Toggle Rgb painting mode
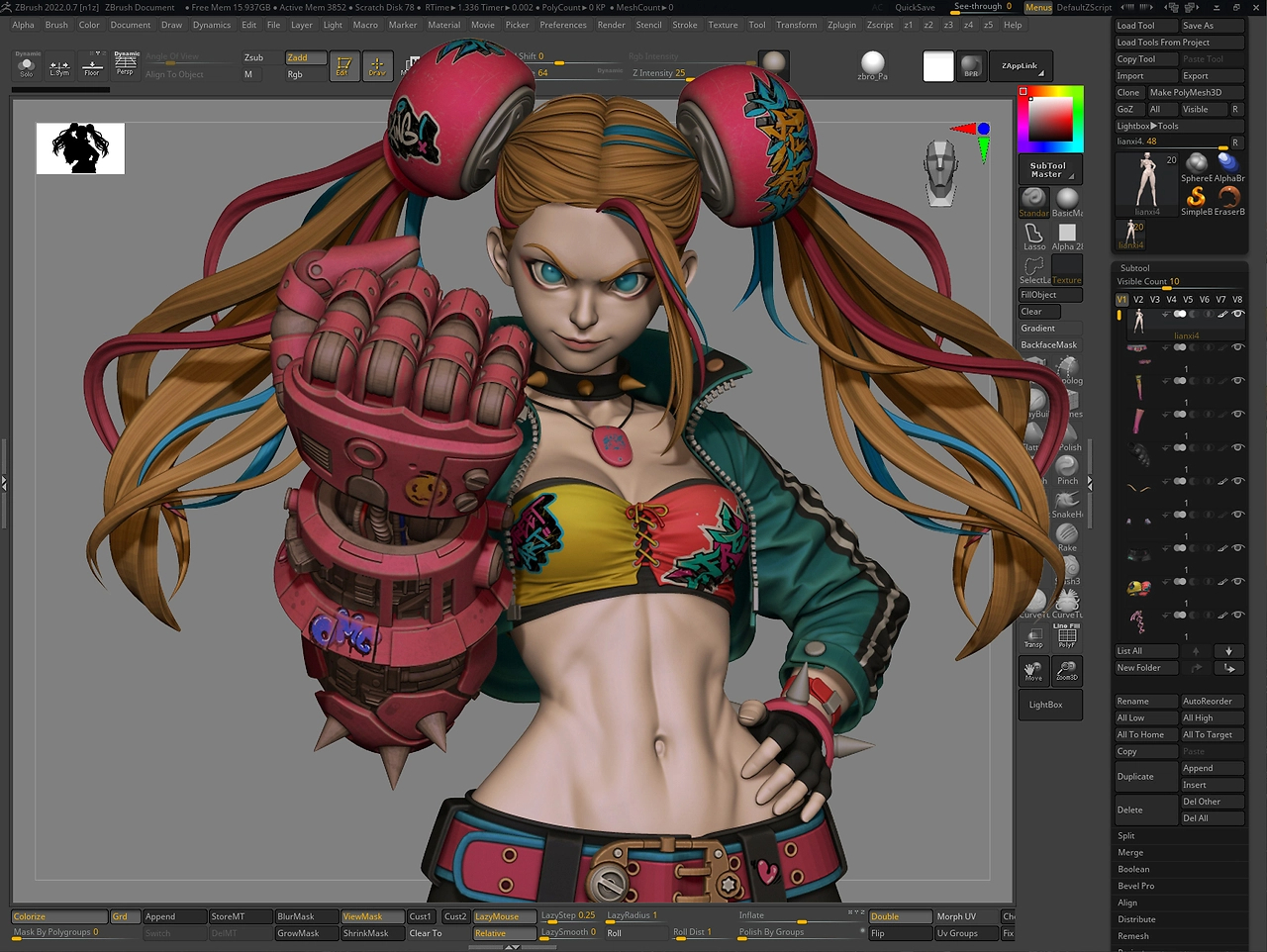1267x952 pixels. click(306, 74)
